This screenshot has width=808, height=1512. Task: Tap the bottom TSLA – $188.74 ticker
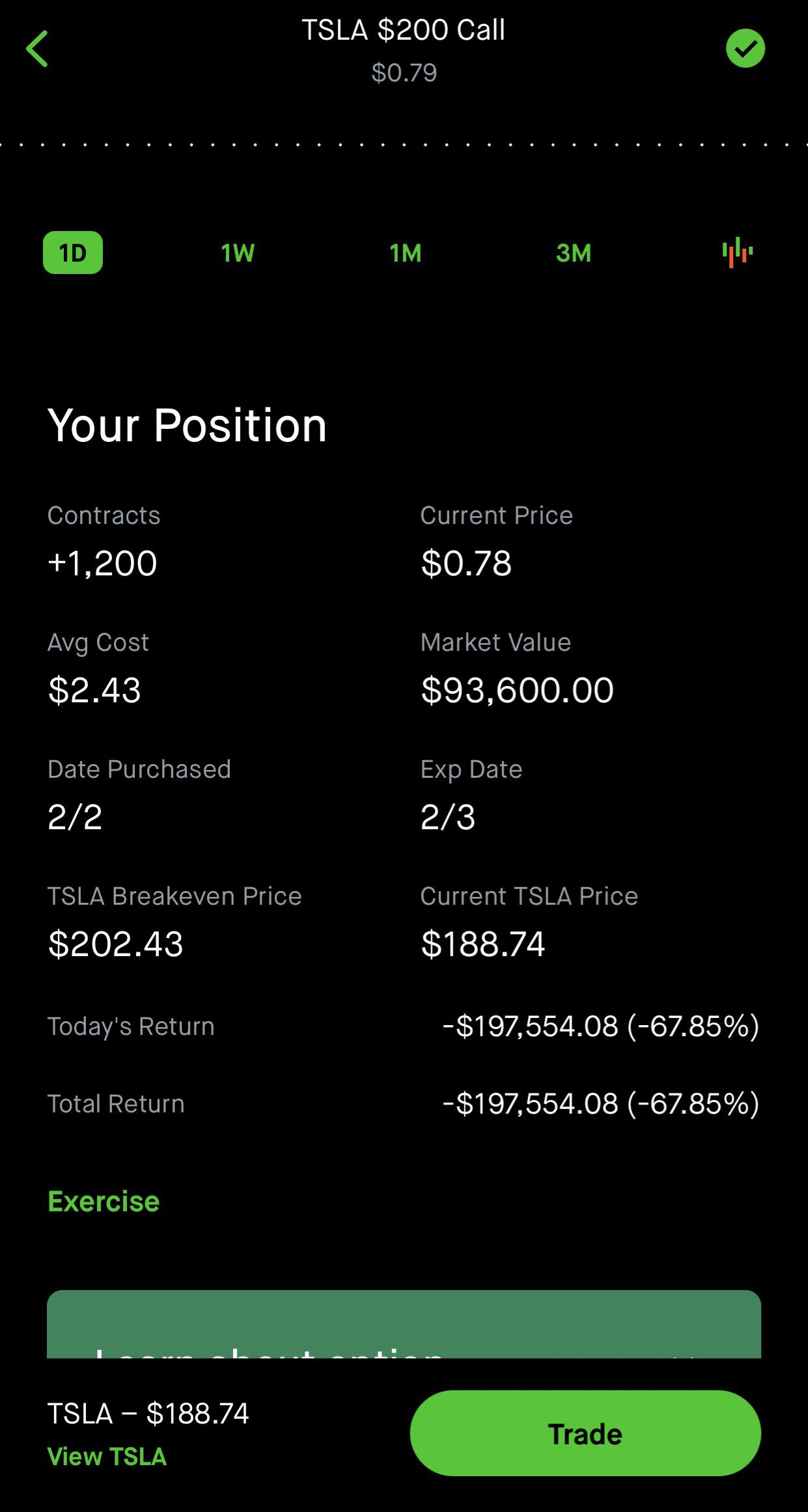point(148,1413)
